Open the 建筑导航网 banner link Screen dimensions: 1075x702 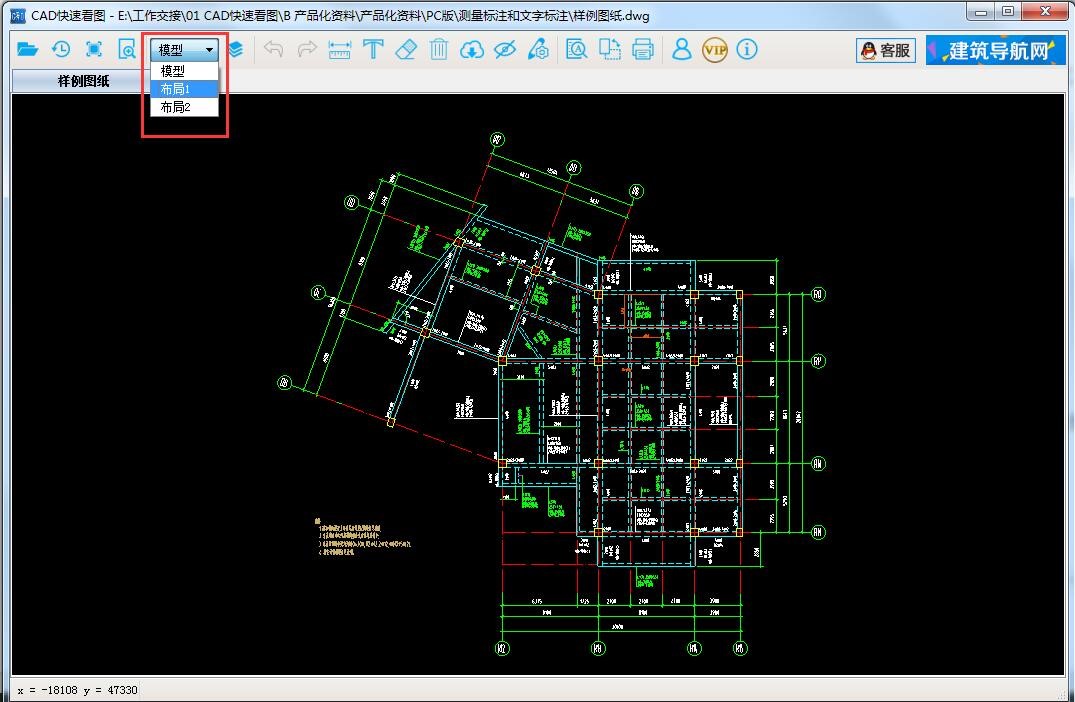tap(995, 50)
